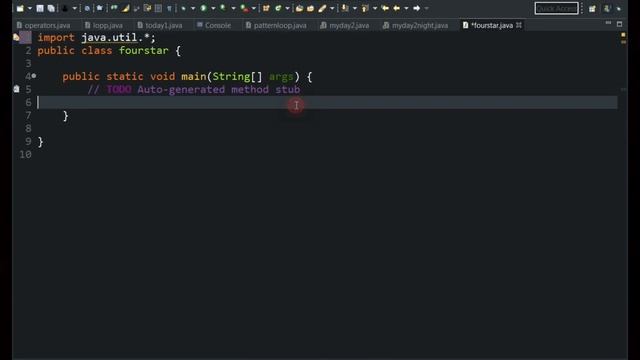Screen dimensions: 640x360
Task: Close the fourstar.java editor tab
Action: click(x=519, y=25)
